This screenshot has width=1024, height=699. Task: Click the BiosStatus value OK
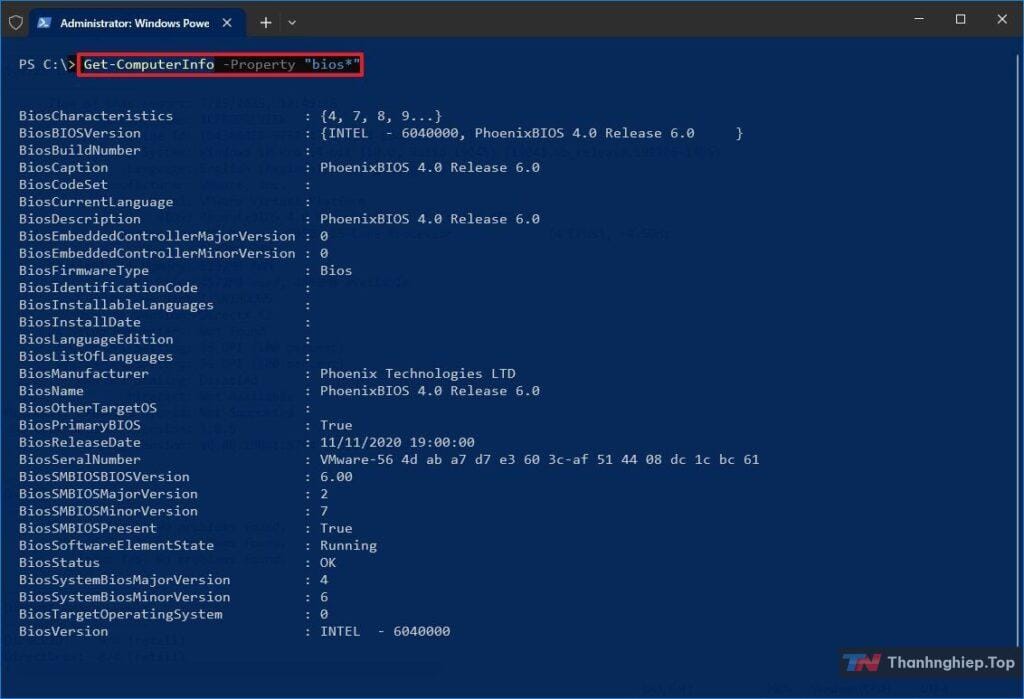(328, 562)
